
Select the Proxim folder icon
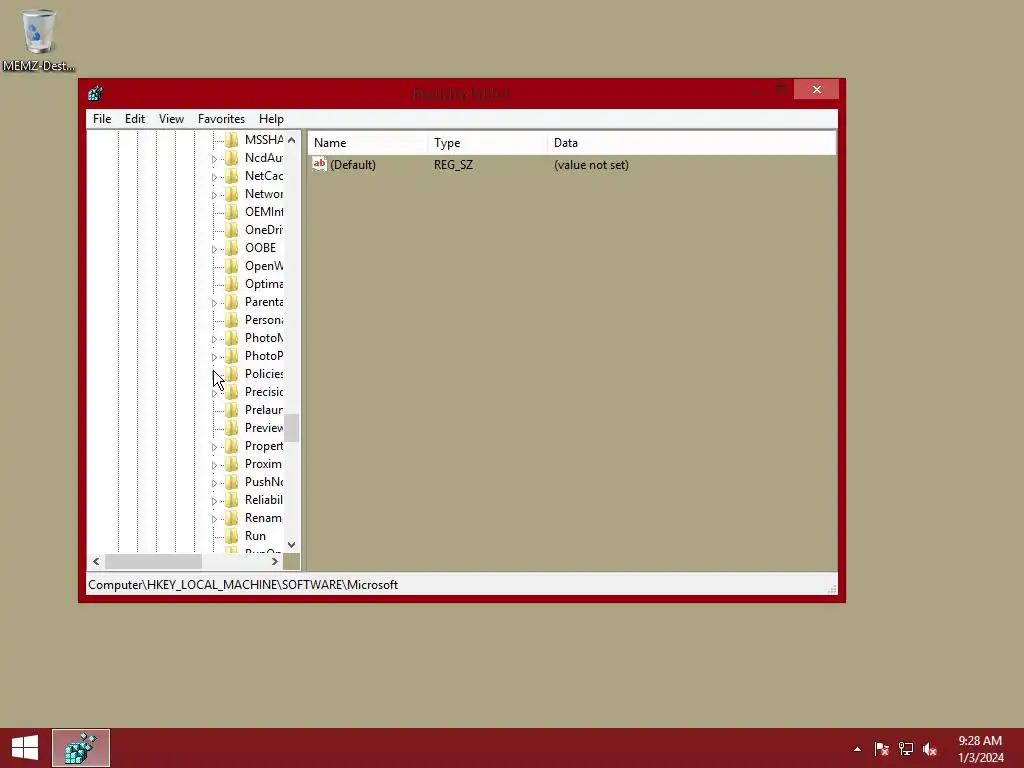[231, 464]
